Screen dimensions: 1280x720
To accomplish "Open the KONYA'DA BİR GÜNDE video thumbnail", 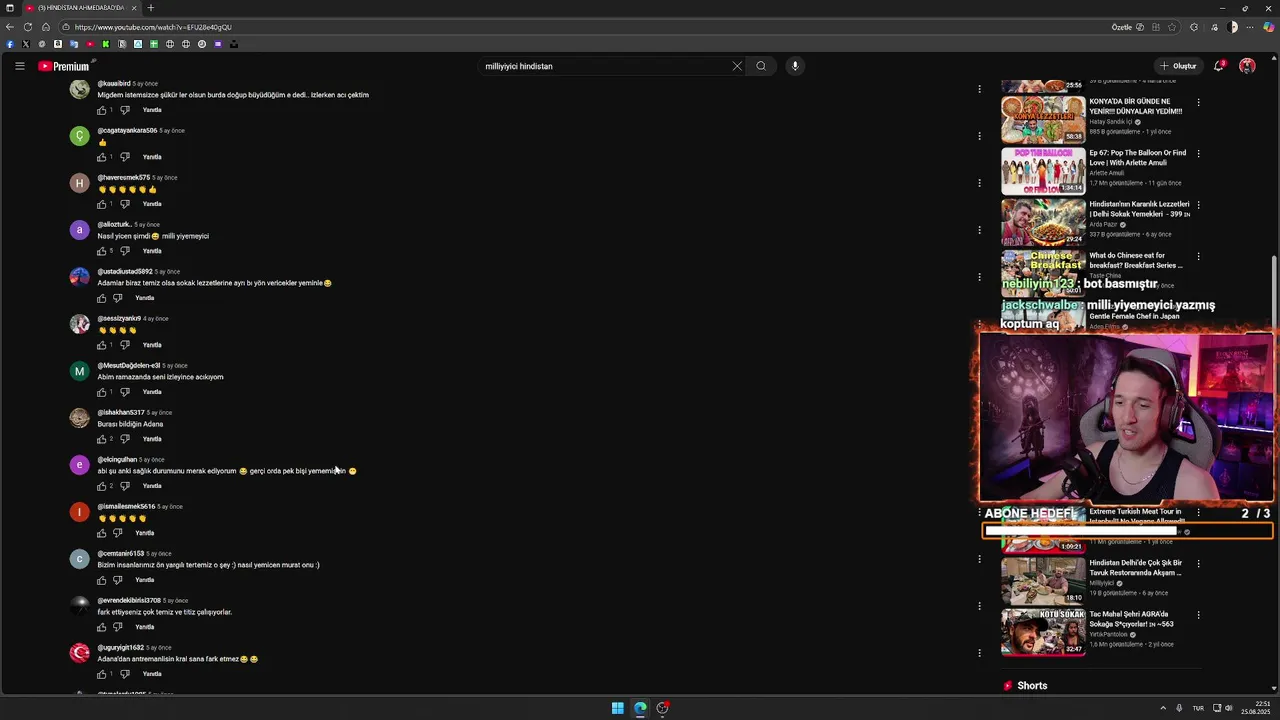I will pyautogui.click(x=1043, y=120).
